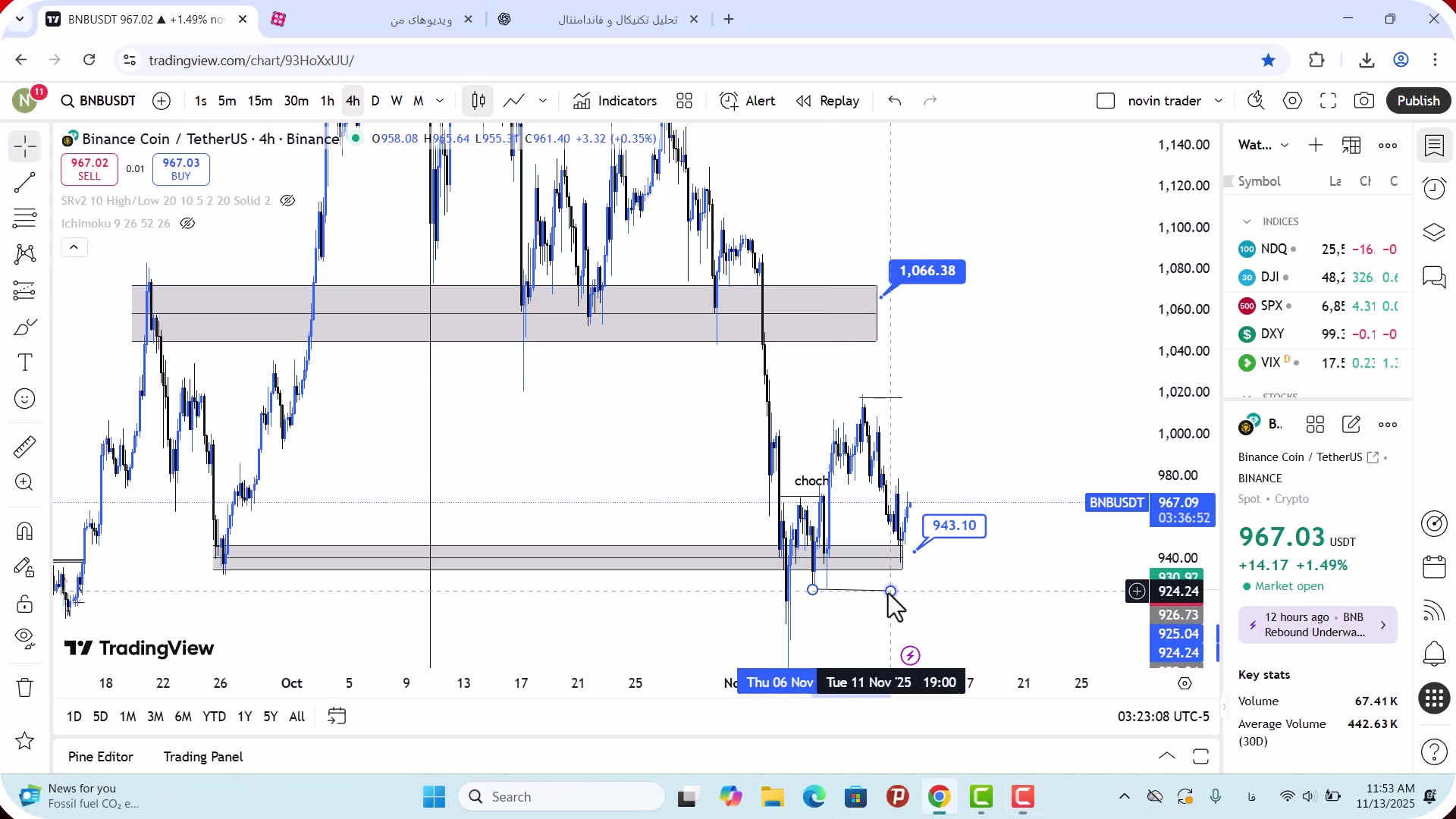Select the brush drawing tool
The height and width of the screenshot is (819, 1456).
click(24, 327)
